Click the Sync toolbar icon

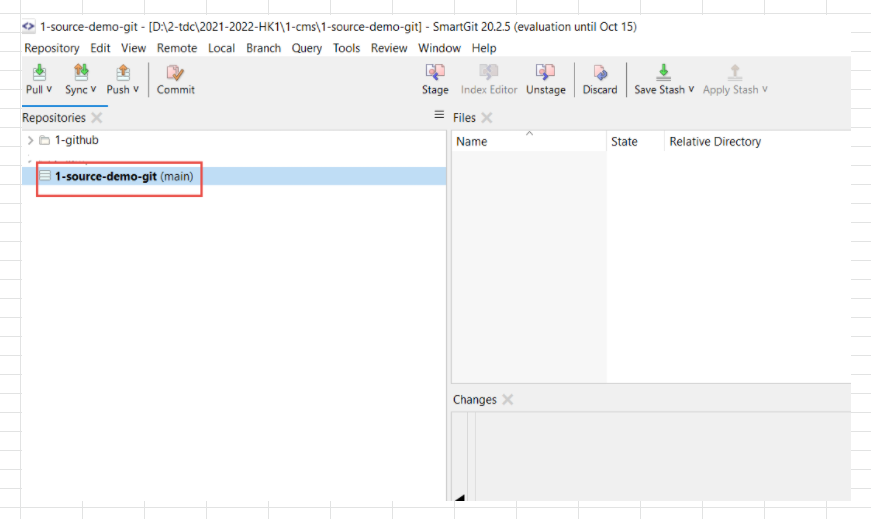coord(81,73)
